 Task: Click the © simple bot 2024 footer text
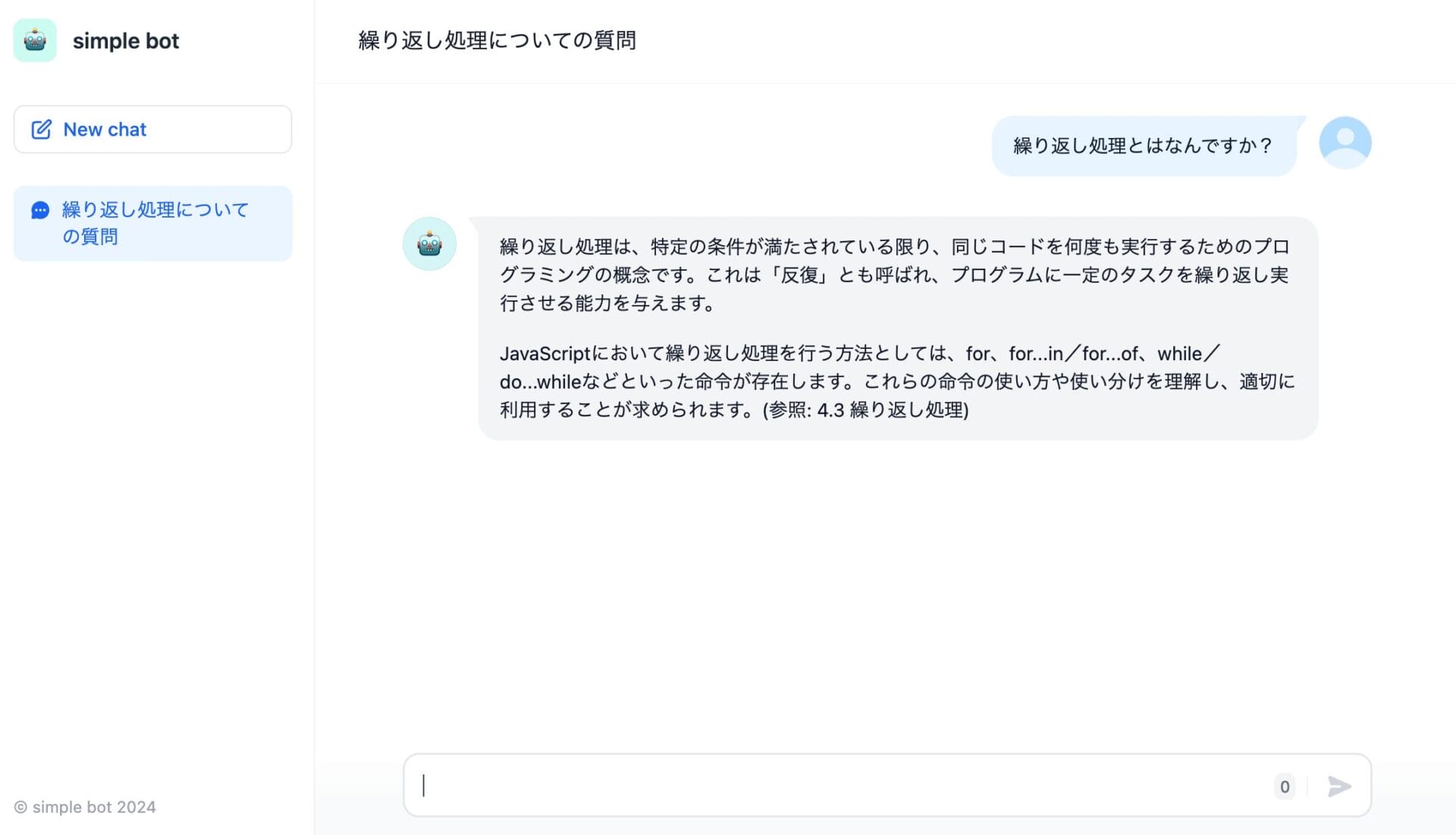[x=85, y=807]
